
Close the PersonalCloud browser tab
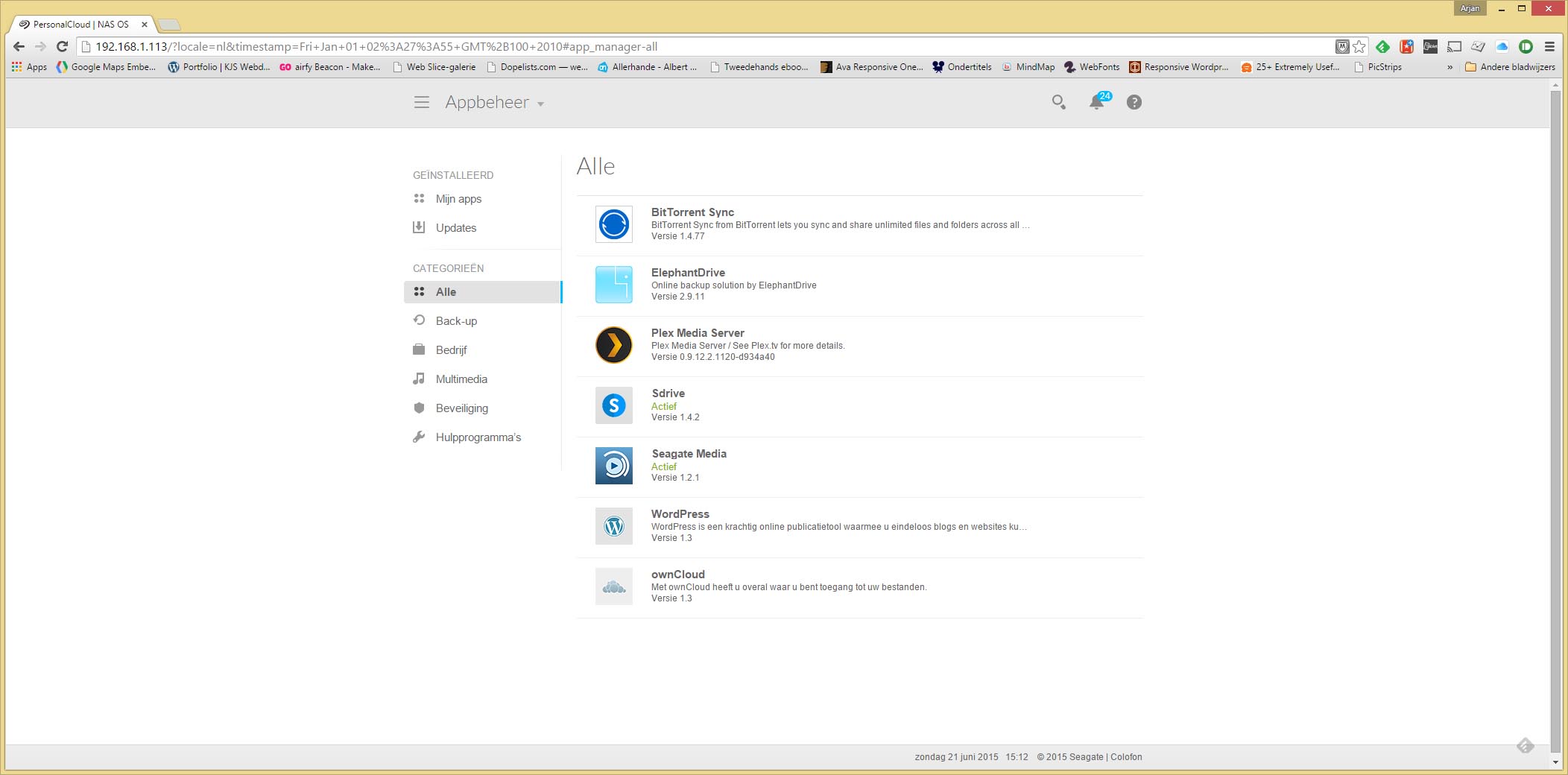[145, 25]
